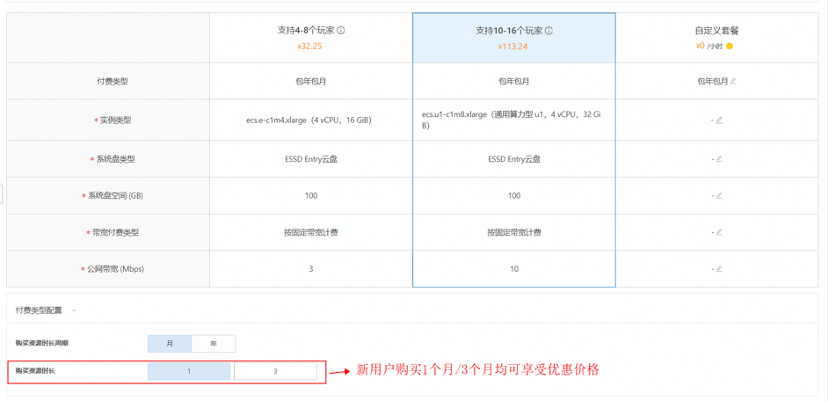Click ESSD Entry云盘 in 10-16 players column

click(x=514, y=159)
